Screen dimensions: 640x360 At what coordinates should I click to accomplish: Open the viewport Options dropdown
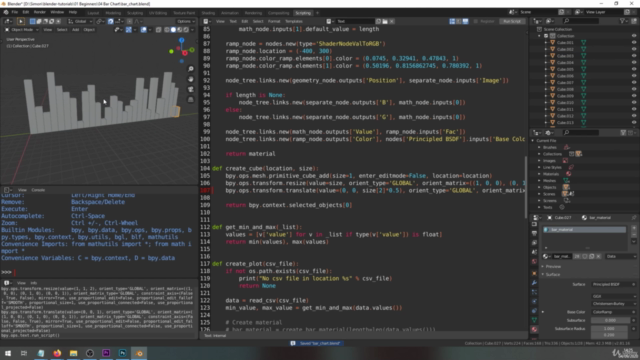point(186,21)
